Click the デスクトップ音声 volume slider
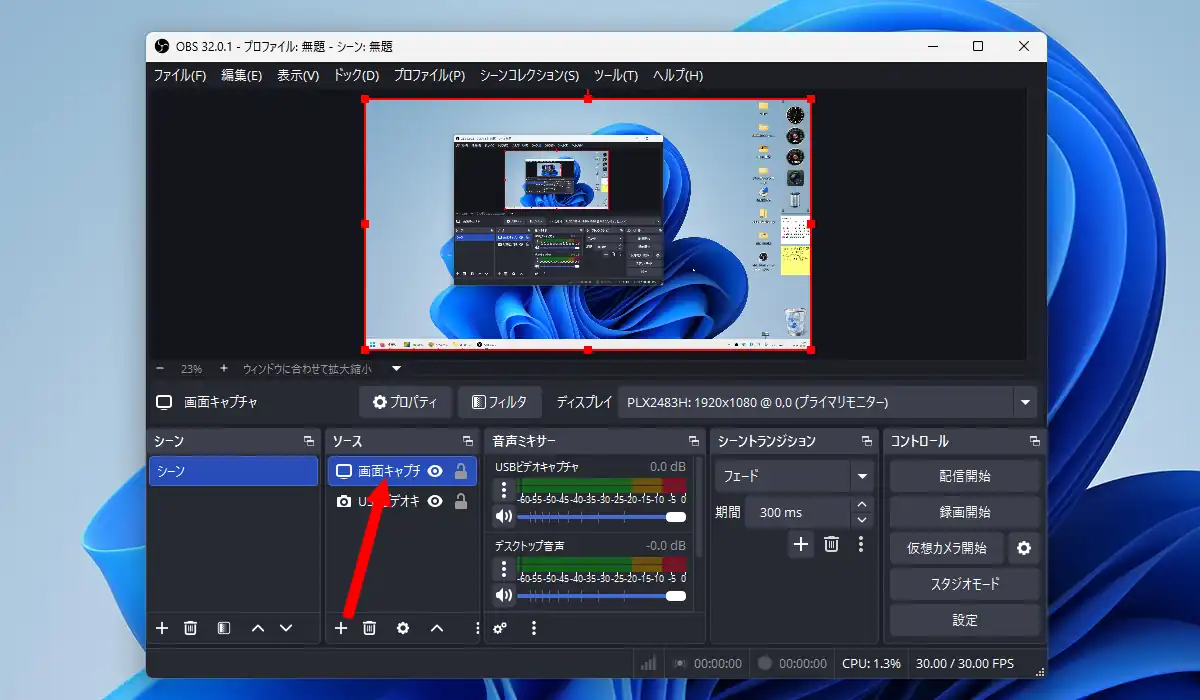The height and width of the screenshot is (700, 1200). pyautogui.click(x=600, y=596)
